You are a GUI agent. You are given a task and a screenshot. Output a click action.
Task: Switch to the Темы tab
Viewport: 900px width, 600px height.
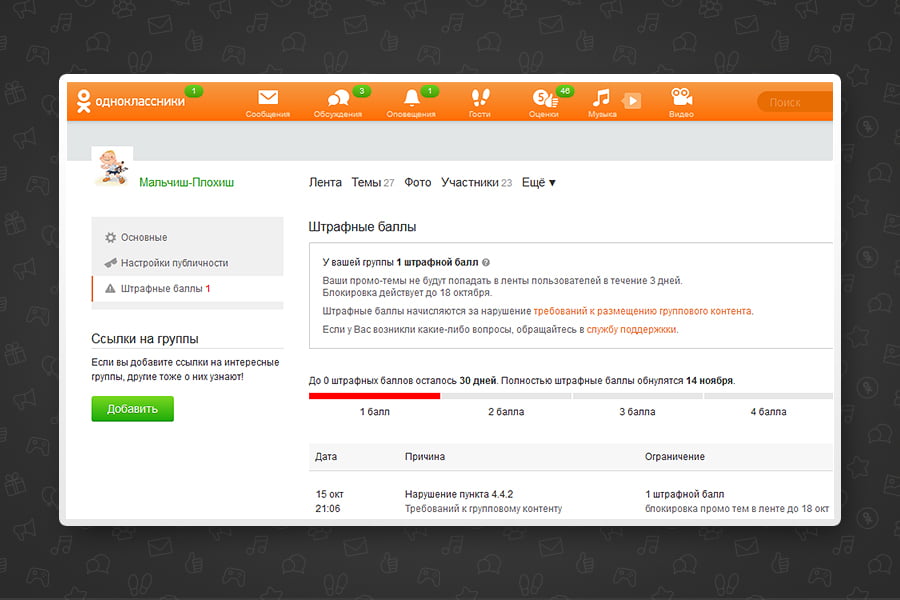(x=373, y=183)
